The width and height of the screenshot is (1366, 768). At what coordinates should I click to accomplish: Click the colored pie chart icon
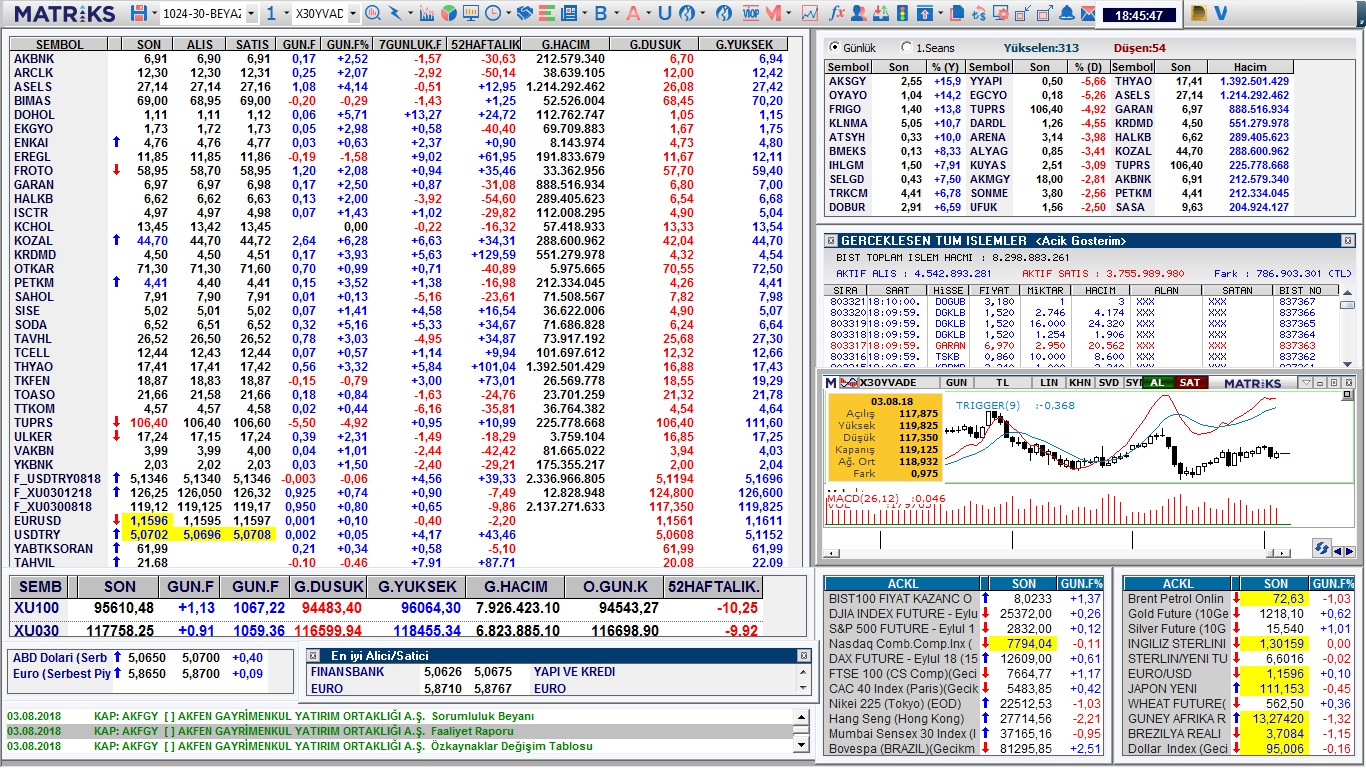click(448, 14)
